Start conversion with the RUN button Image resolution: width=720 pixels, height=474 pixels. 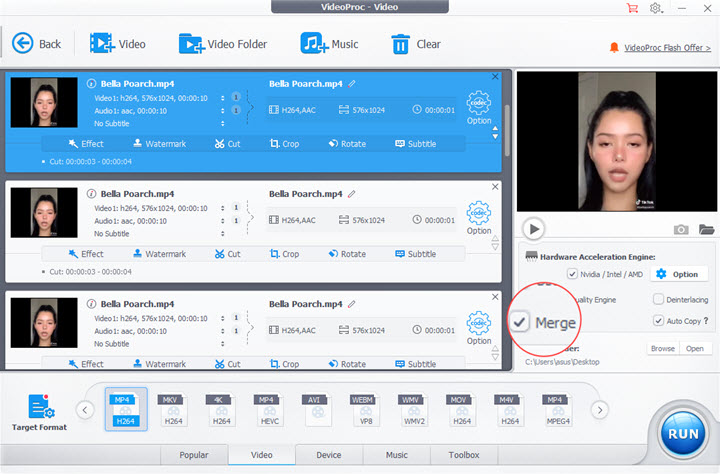click(683, 434)
